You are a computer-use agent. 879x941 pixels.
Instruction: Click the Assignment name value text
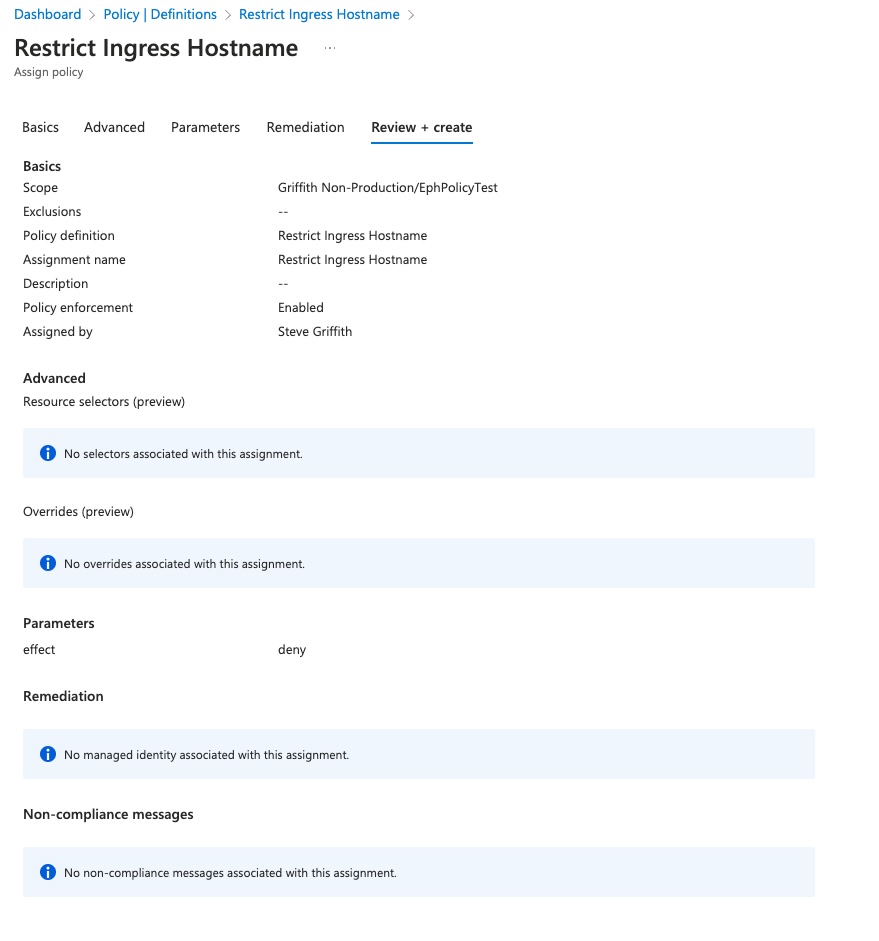(x=352, y=259)
